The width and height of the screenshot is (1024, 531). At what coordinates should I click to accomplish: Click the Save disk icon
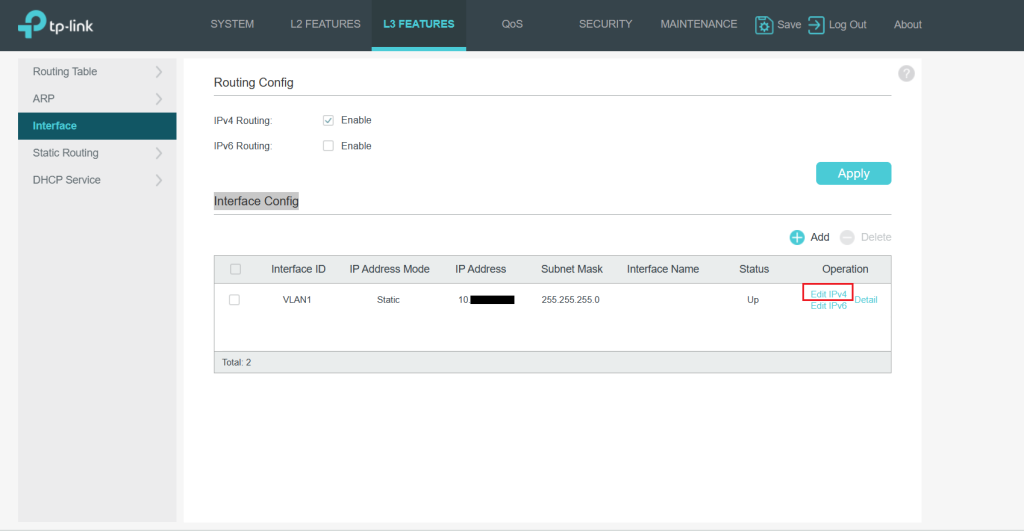click(x=764, y=25)
